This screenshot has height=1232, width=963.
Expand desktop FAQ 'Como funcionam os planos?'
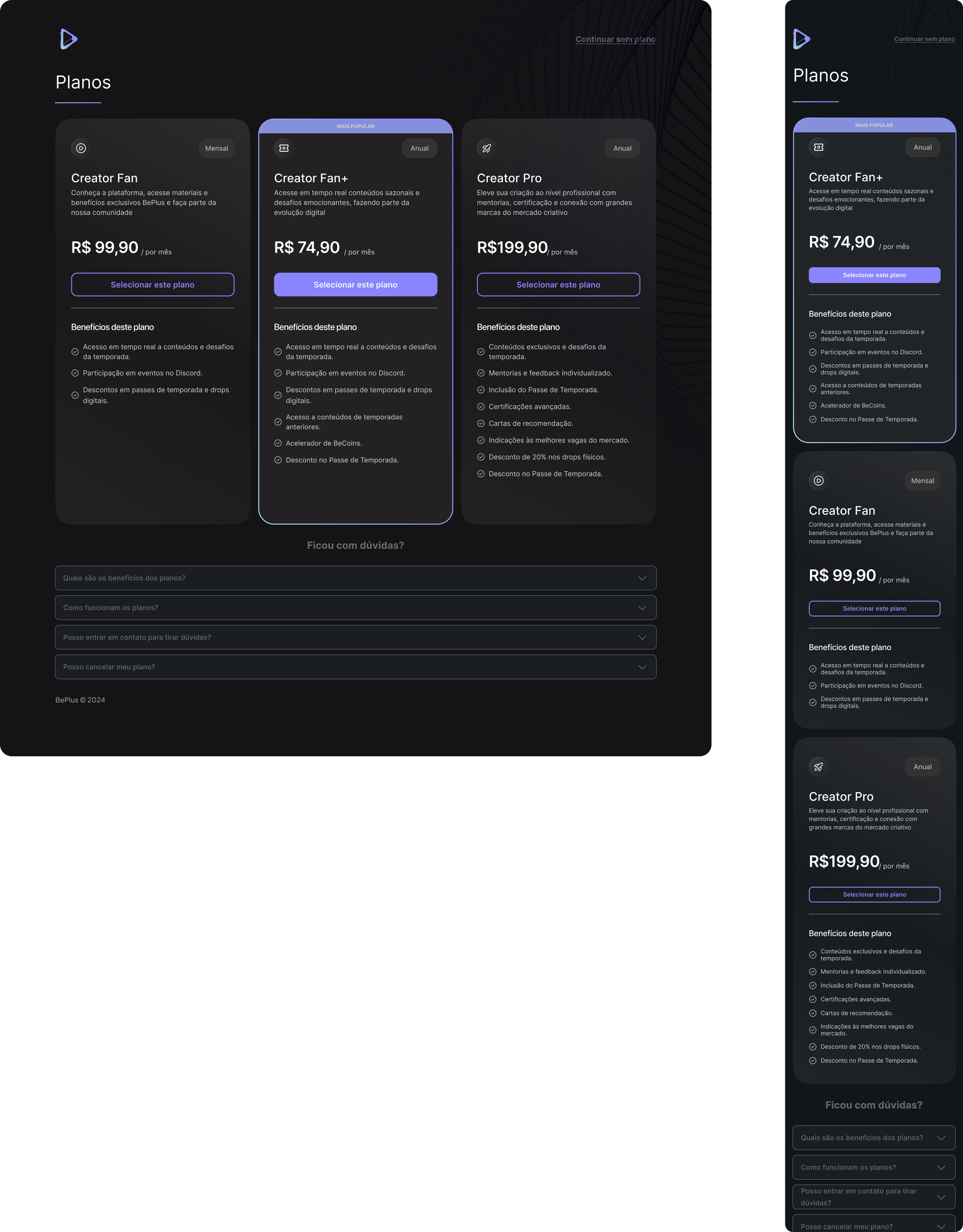click(356, 608)
